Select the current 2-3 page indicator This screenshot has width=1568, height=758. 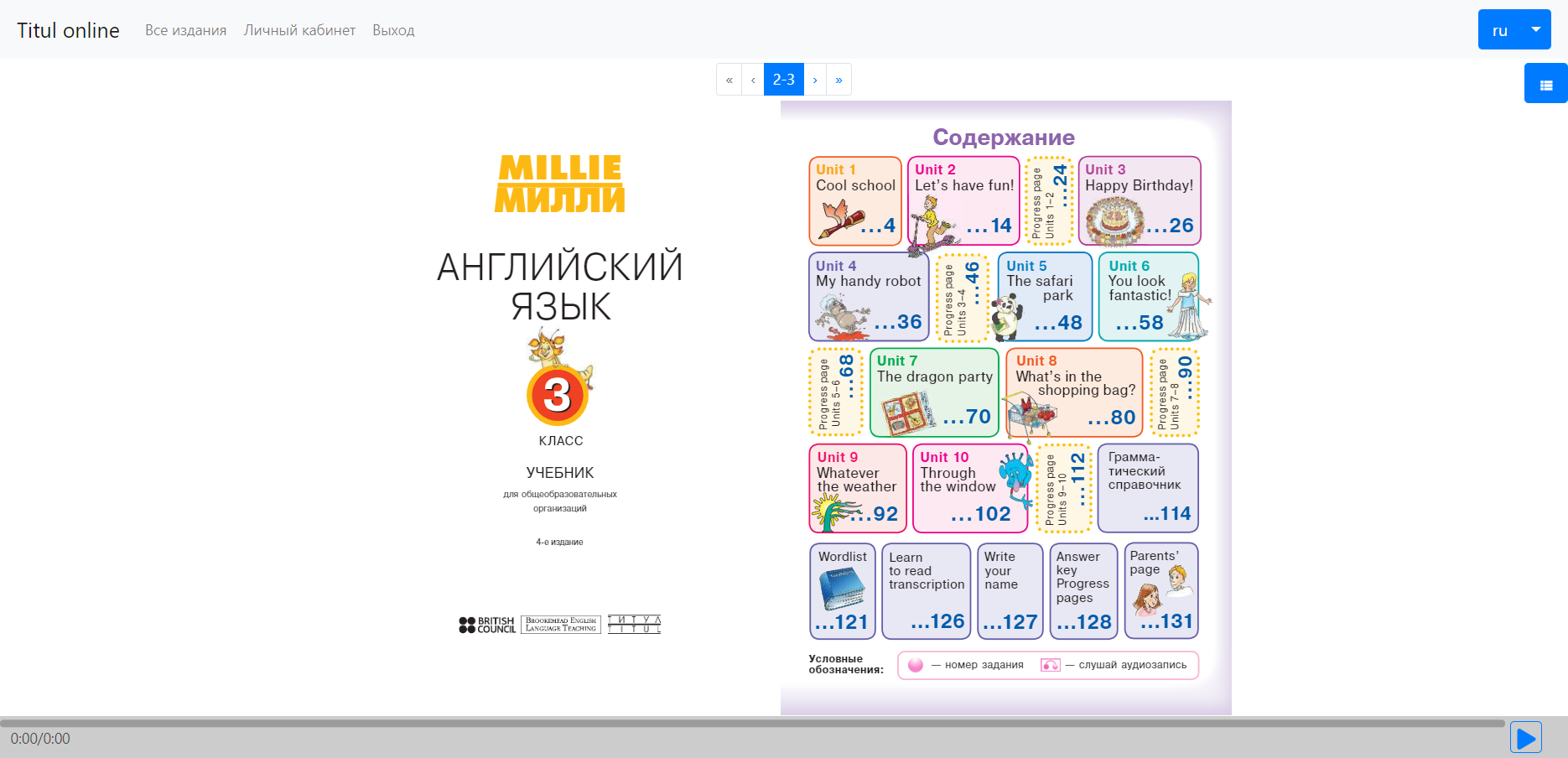point(784,80)
